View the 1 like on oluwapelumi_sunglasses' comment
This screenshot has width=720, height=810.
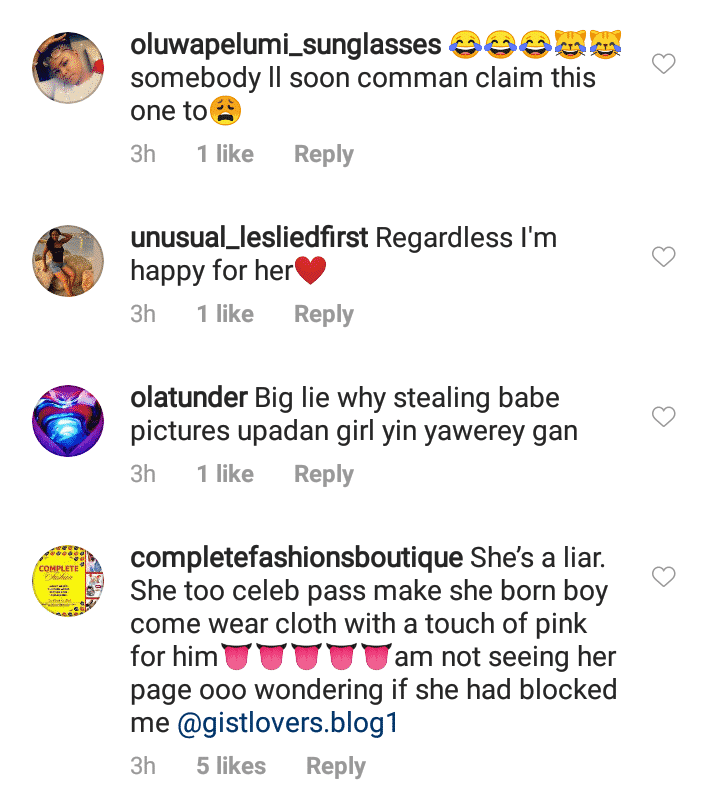[225, 154]
